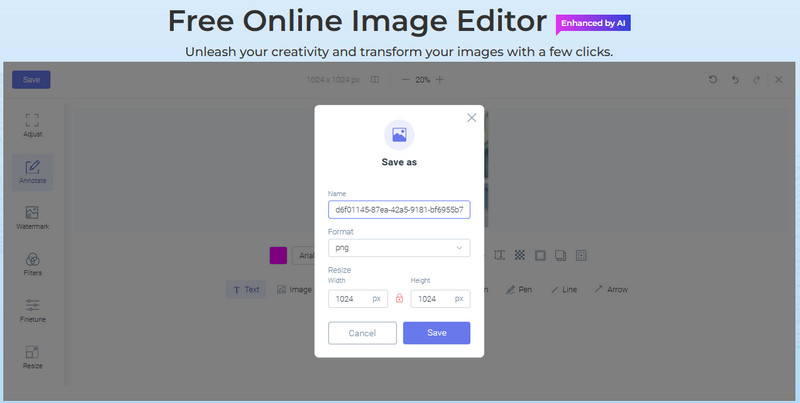Click the text spacing icon
This screenshot has height=403, width=800.
pyautogui.click(x=499, y=255)
